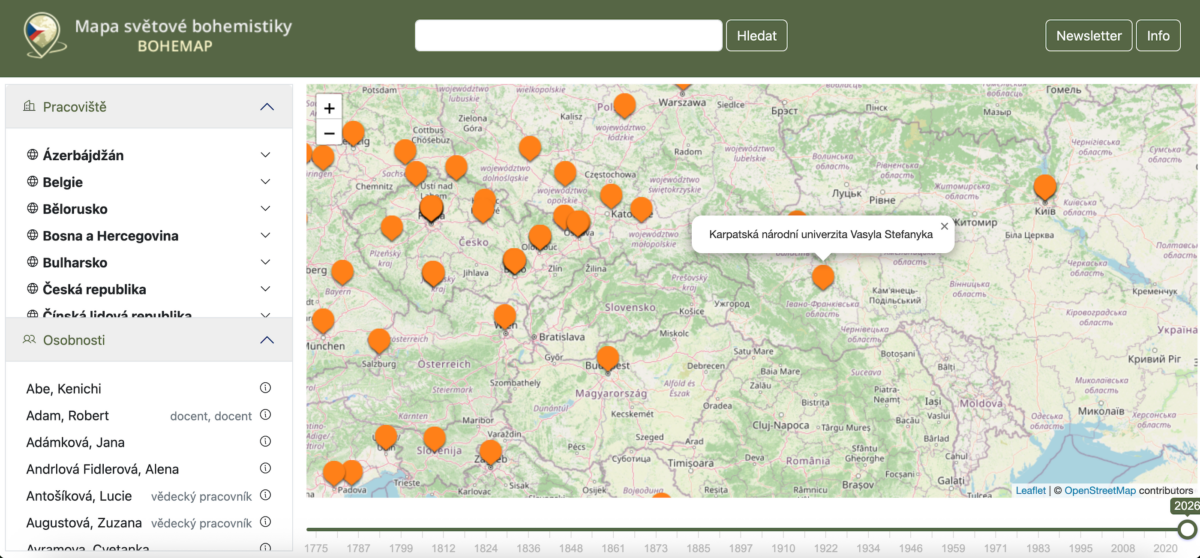
Task: Select Abe, Kenichi in Osobnosti list
Action: (63, 389)
